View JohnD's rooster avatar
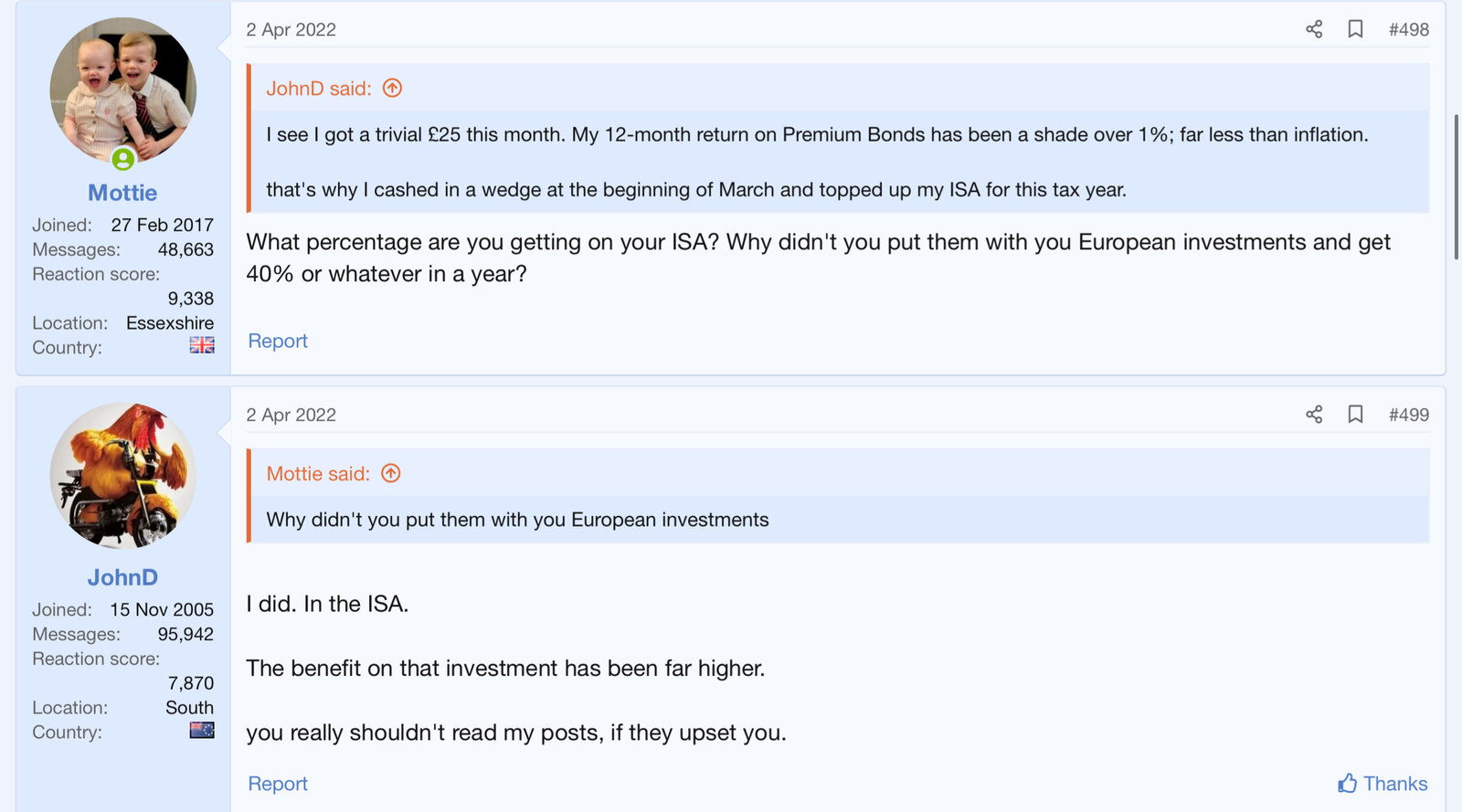 pos(122,475)
